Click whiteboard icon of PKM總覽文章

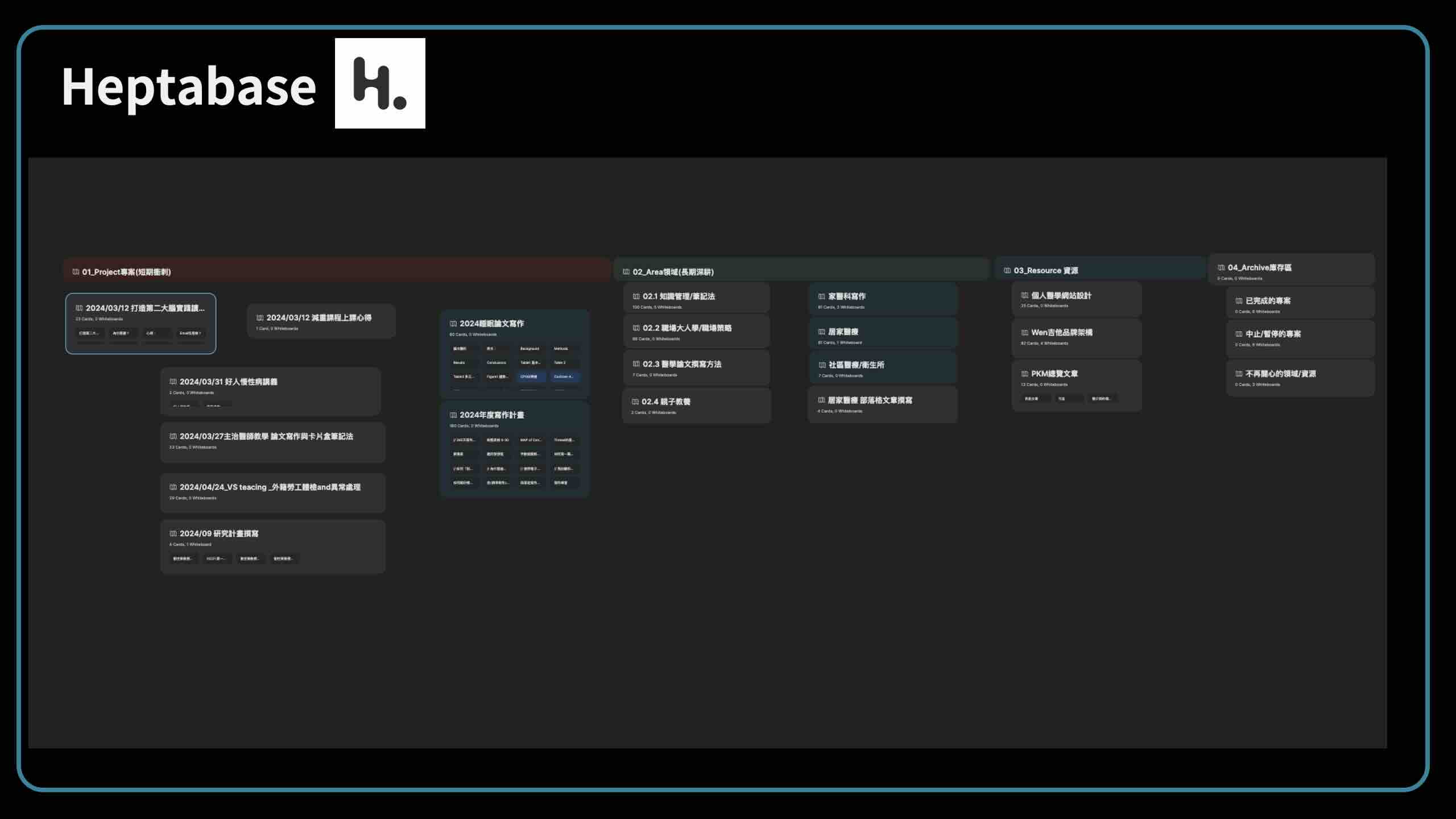pos(1025,374)
